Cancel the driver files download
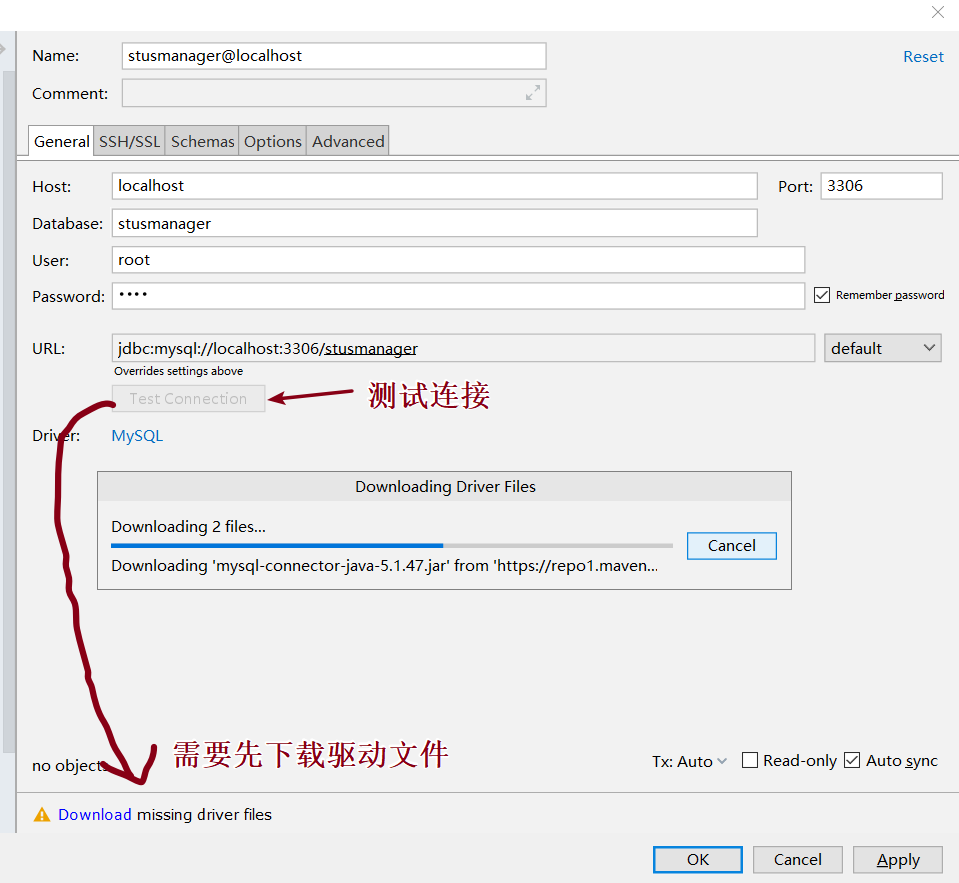Viewport: 959px width, 883px height. [731, 545]
